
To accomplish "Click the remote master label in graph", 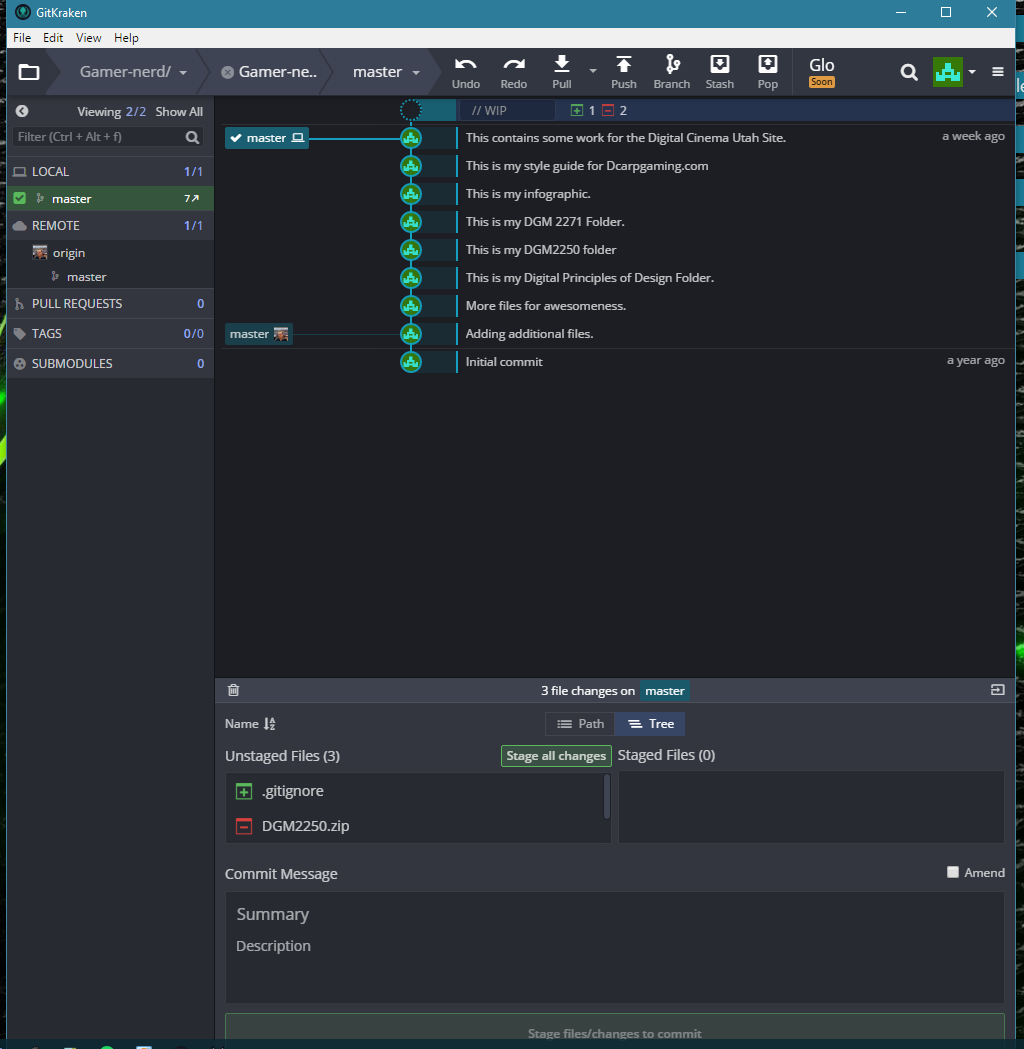I will pos(259,334).
